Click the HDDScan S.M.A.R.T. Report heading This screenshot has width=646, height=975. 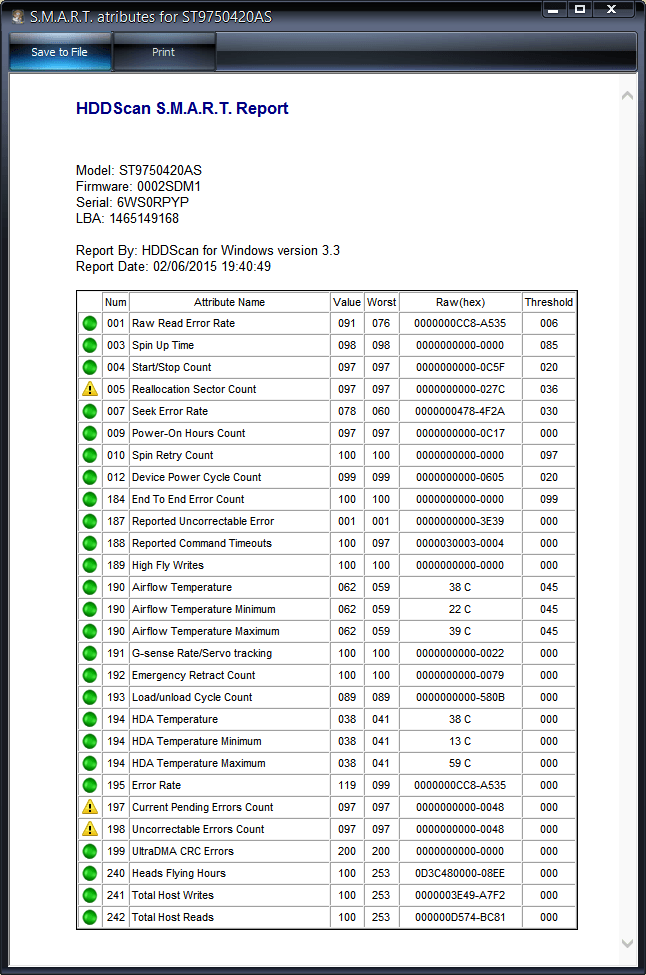coord(182,108)
